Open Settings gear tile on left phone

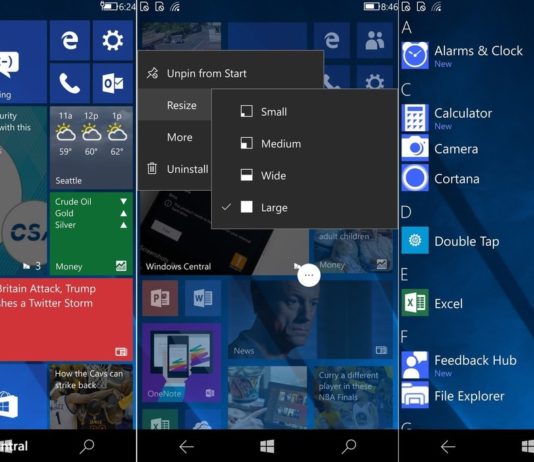pyautogui.click(x=113, y=40)
